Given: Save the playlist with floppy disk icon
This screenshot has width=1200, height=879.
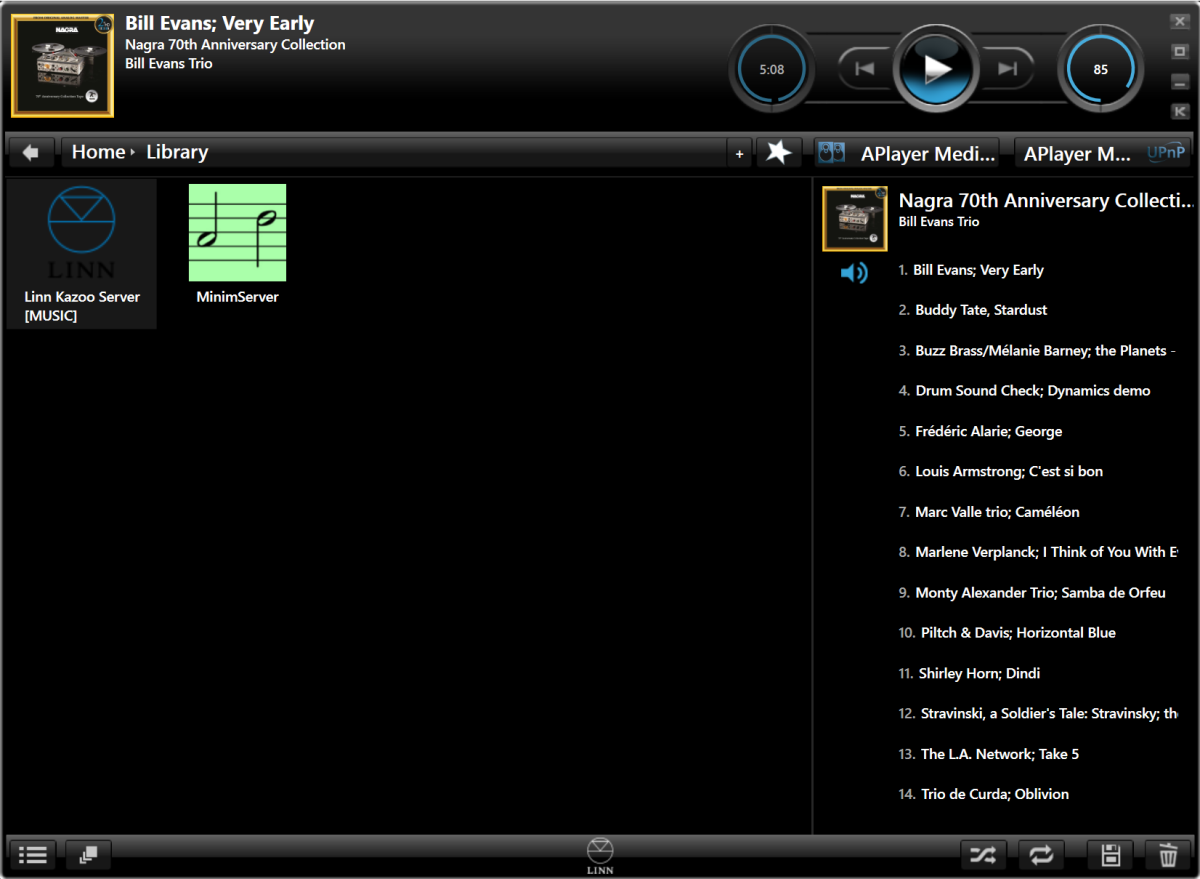Looking at the screenshot, I should [1110, 855].
